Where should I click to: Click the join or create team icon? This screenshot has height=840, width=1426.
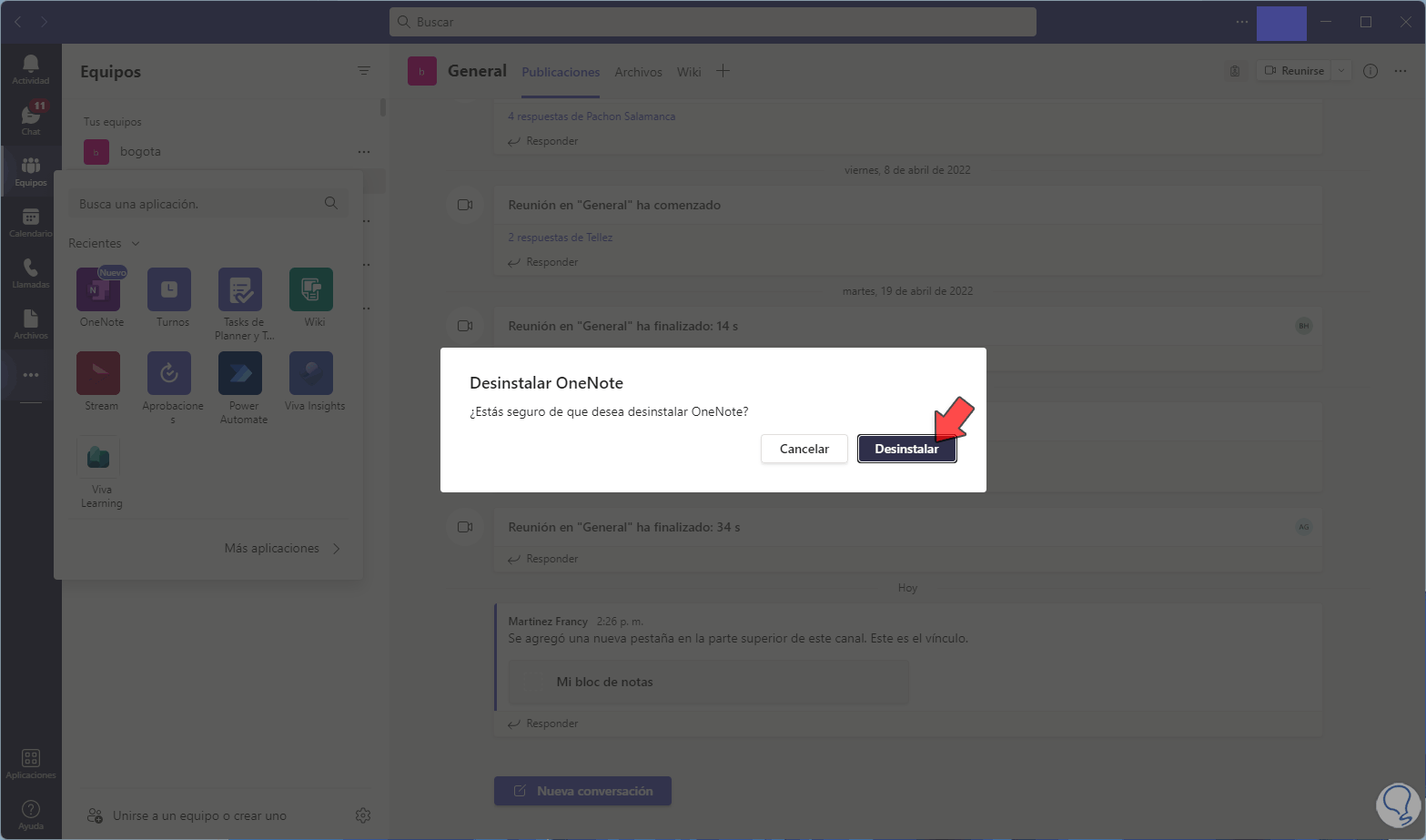(x=95, y=815)
